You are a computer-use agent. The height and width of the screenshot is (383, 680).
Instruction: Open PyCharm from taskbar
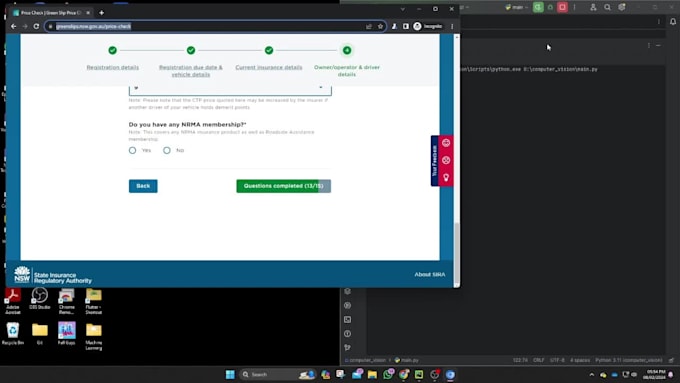pyautogui.click(x=419, y=374)
